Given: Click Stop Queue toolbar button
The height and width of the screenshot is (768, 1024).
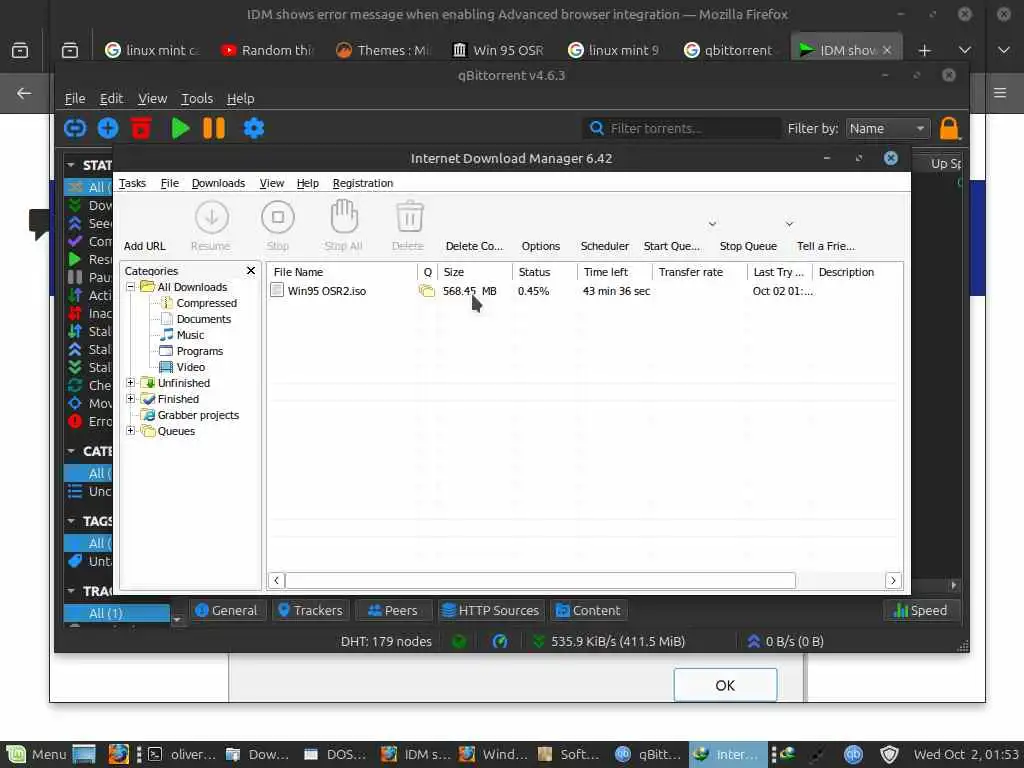Looking at the screenshot, I should (x=748, y=246).
